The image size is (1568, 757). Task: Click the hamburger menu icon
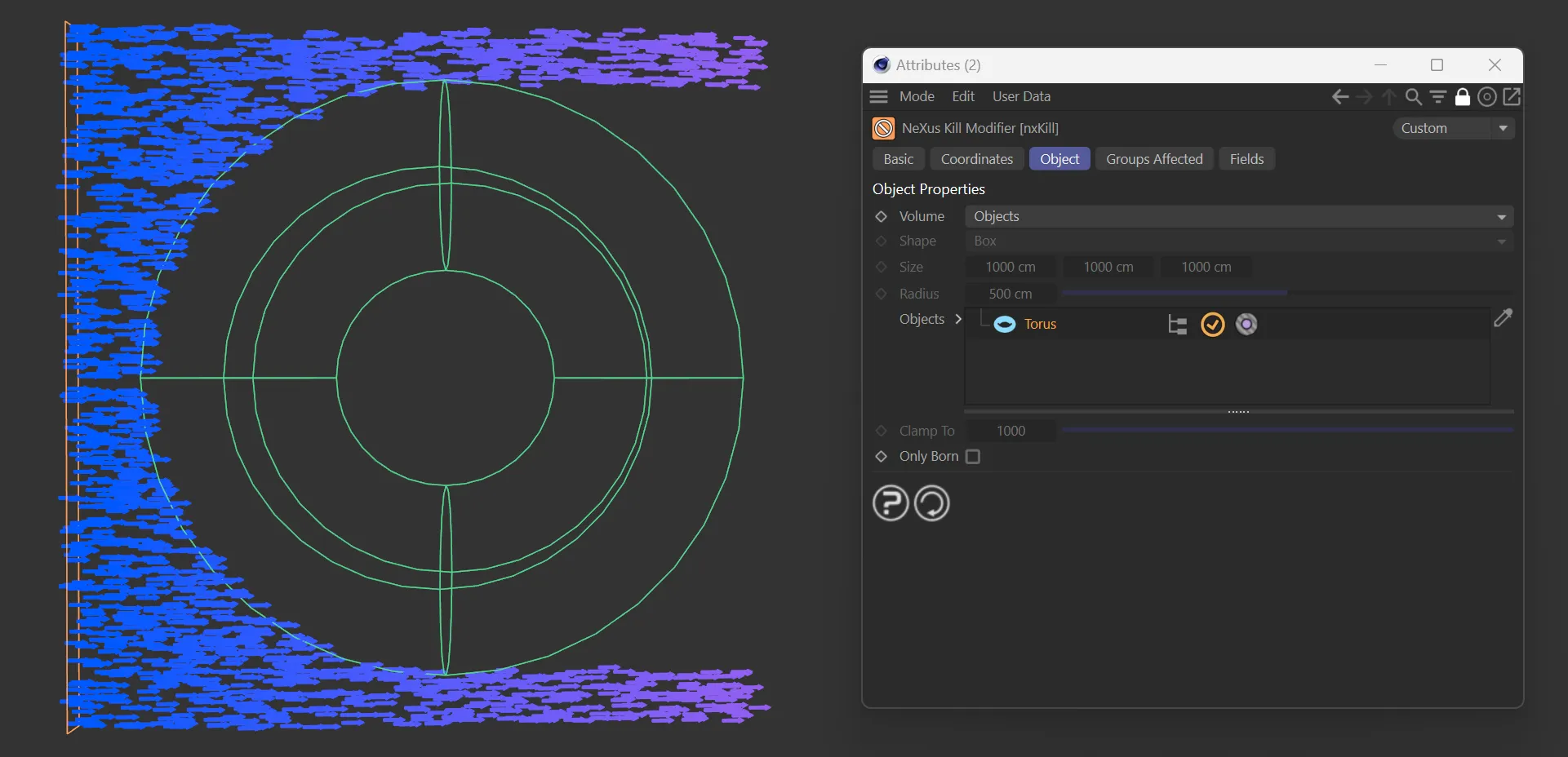[878, 96]
